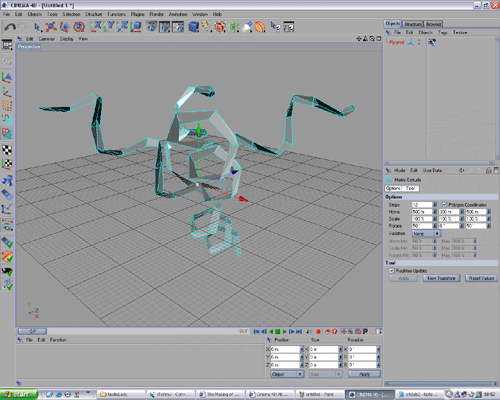500x400 pixels.
Task: Open the Size dropdown in coordinates panel
Action: (x=325, y=374)
